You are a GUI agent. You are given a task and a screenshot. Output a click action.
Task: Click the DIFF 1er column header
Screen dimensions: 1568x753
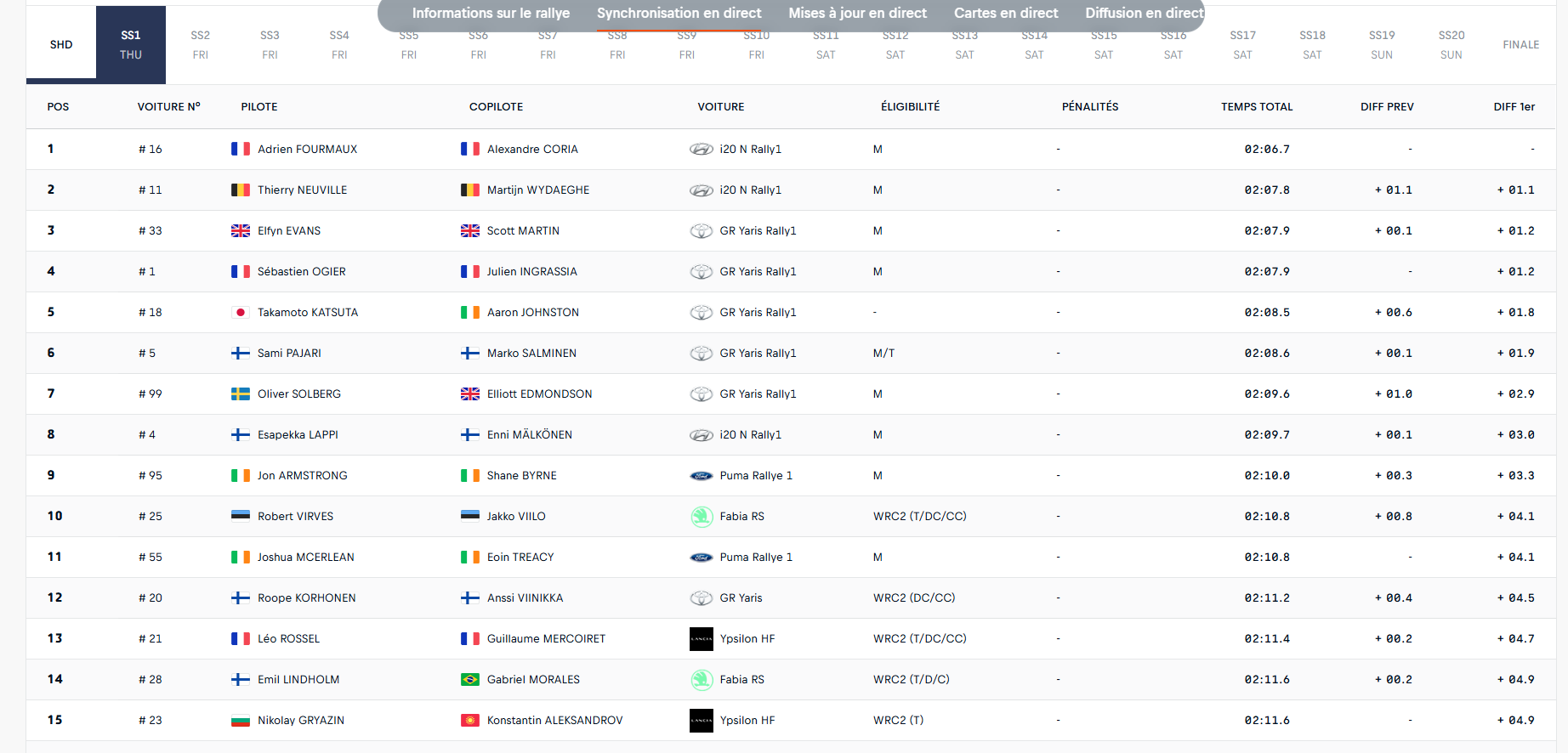(x=1514, y=107)
